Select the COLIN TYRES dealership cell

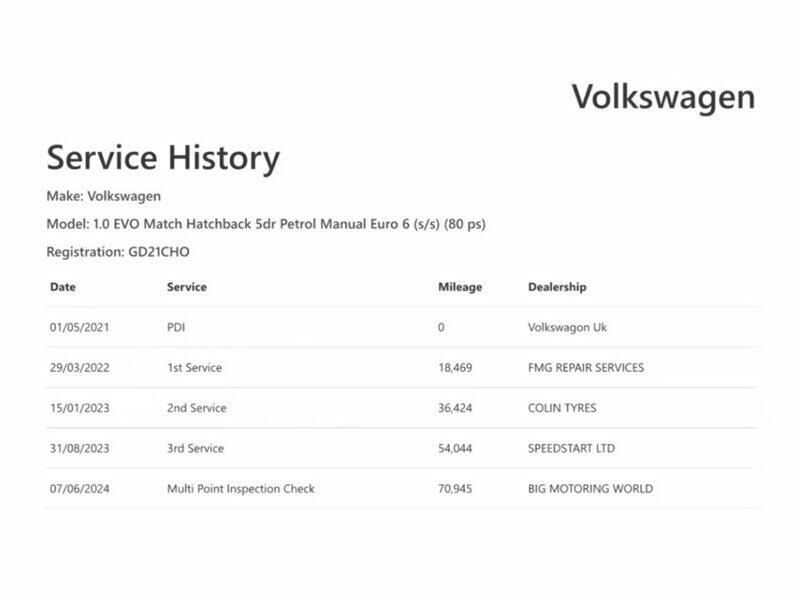click(x=562, y=408)
